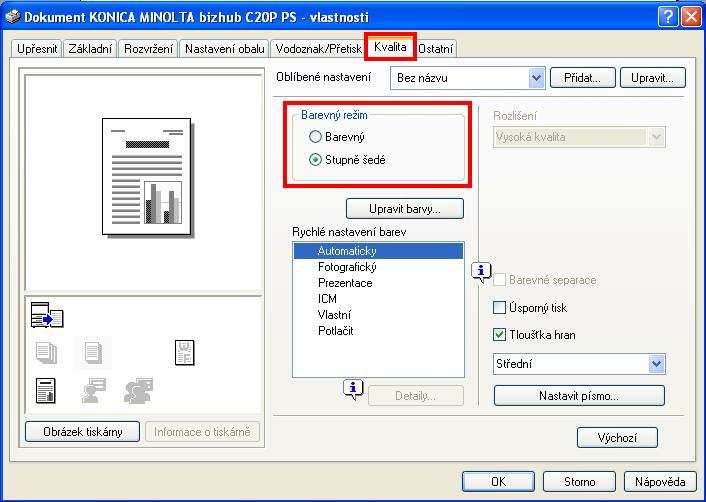Switch to Nastavení obalu tab

(224, 49)
